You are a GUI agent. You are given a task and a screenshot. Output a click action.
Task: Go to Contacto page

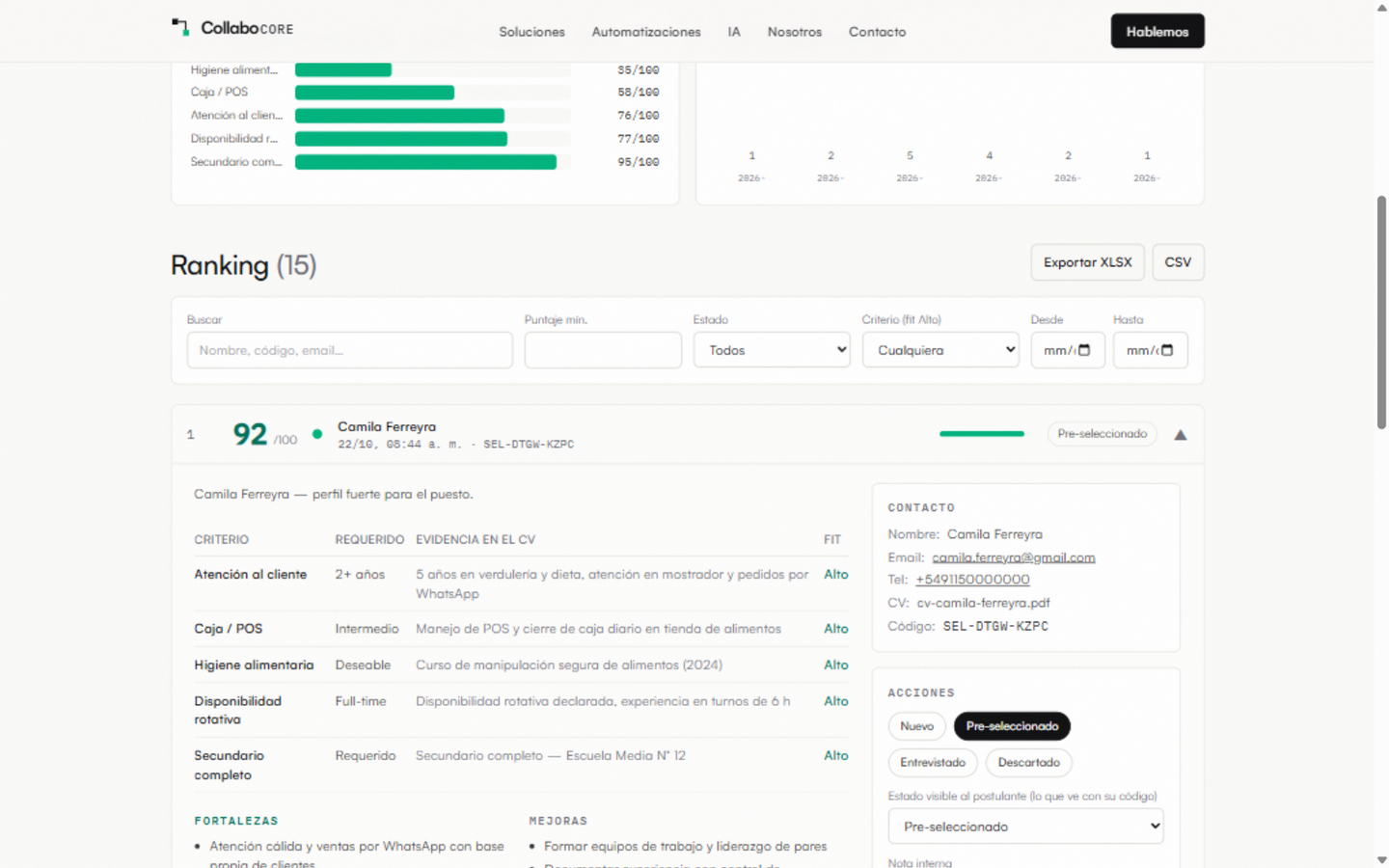tap(877, 32)
